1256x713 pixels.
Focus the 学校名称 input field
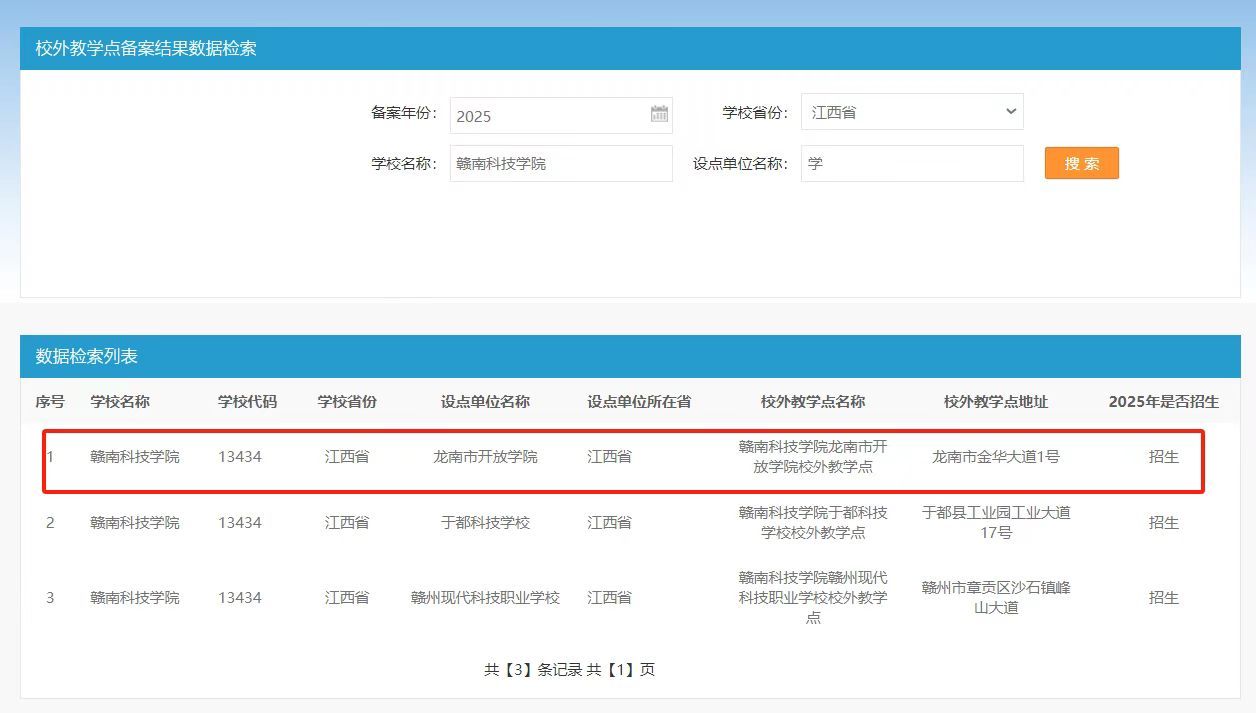pos(560,163)
